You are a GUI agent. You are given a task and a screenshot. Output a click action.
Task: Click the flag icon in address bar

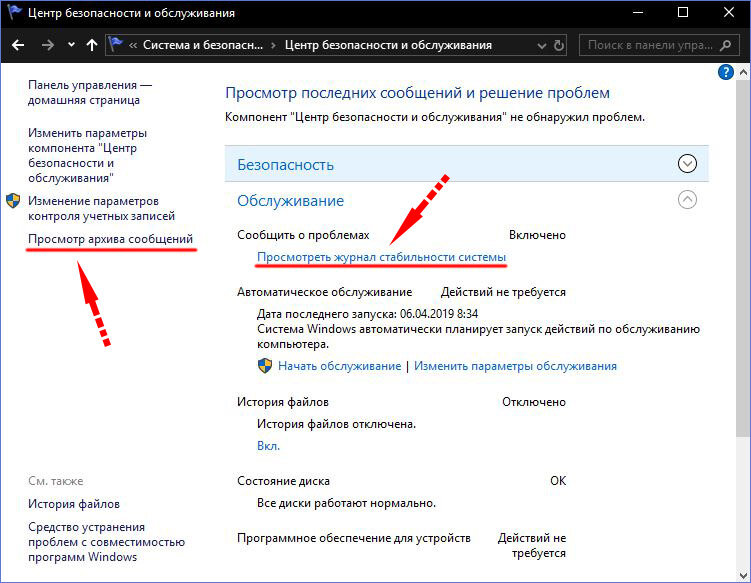pyautogui.click(x=115, y=45)
